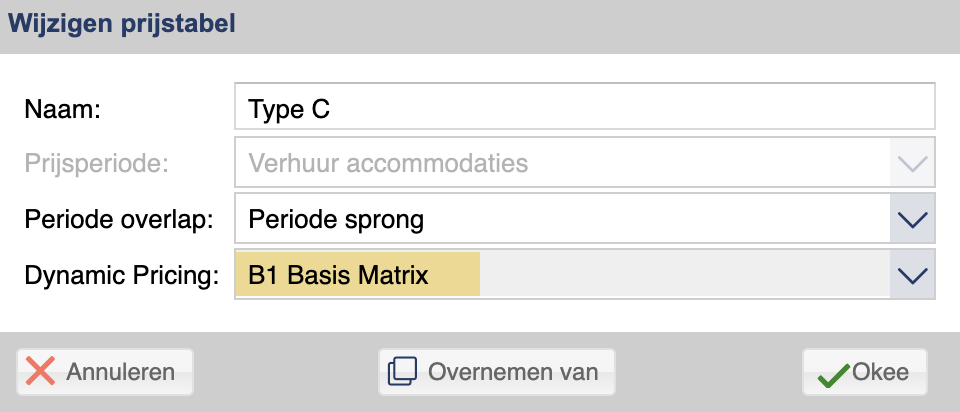Click the empty grey area of the Dynamic Pricing field
Screen dimensions: 960x412
click(684, 275)
